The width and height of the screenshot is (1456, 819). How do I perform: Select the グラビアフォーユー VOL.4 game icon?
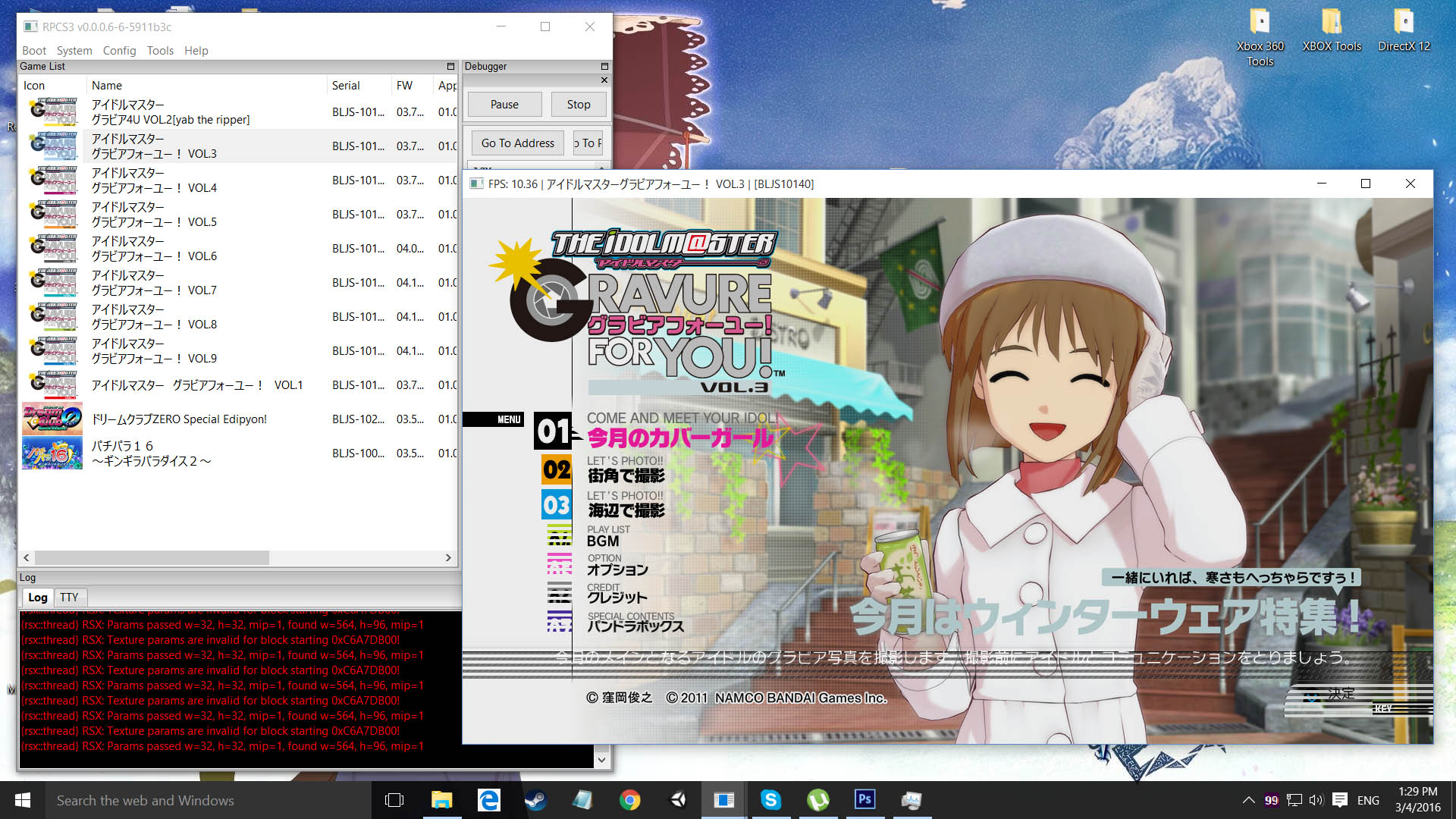(52, 180)
